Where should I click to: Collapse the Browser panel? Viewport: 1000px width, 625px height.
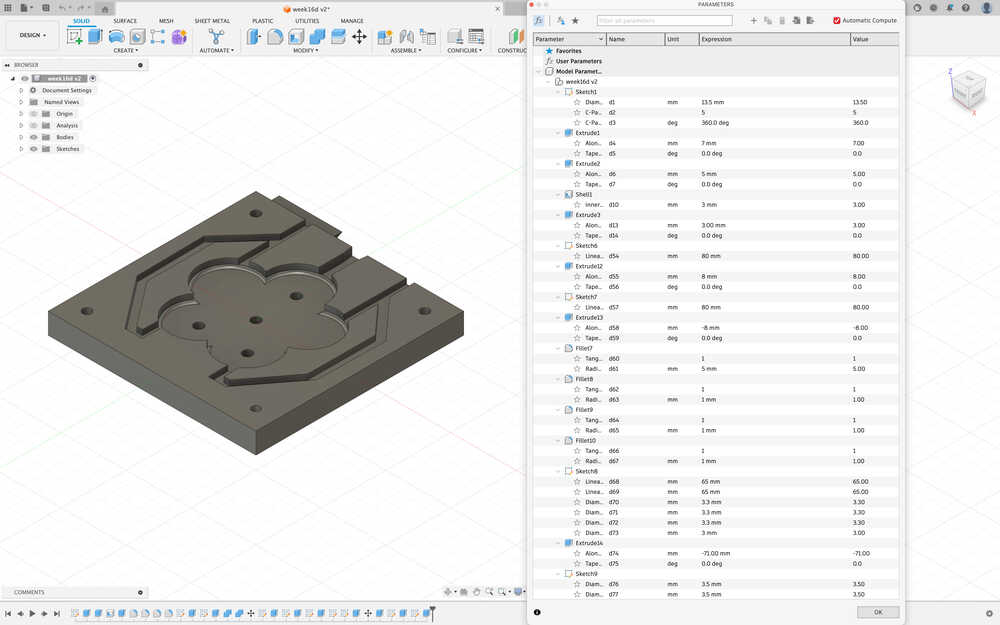pyautogui.click(x=7, y=65)
